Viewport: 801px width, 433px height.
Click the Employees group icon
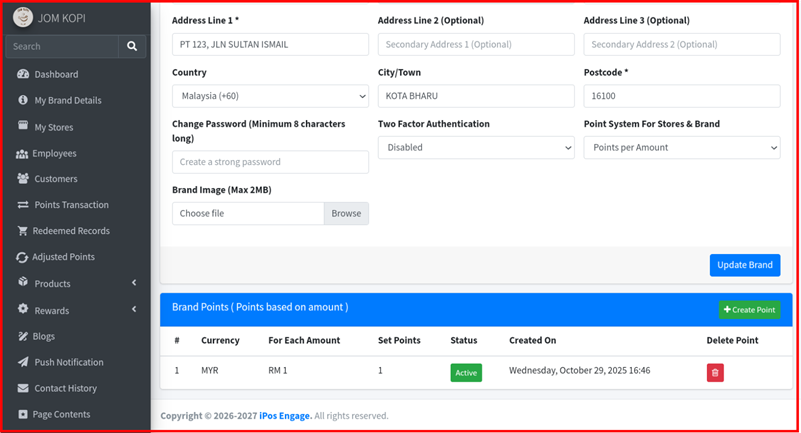[x=23, y=153]
